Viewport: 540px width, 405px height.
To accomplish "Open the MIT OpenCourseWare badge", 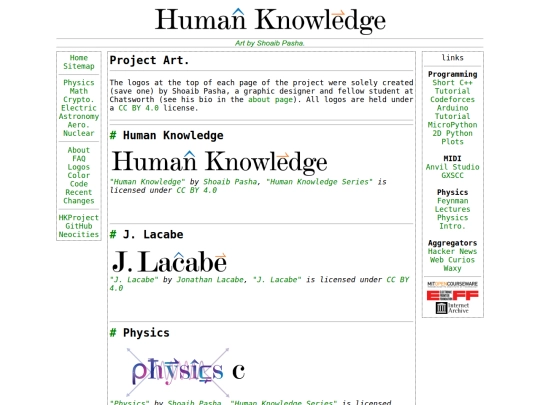I will pos(452,284).
